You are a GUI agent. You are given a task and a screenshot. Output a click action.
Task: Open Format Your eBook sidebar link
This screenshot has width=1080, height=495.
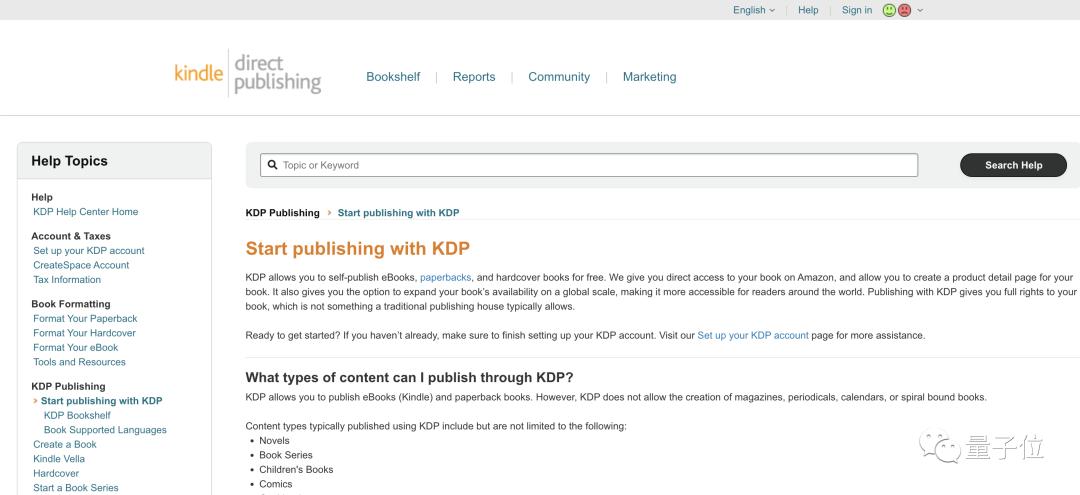(x=76, y=348)
